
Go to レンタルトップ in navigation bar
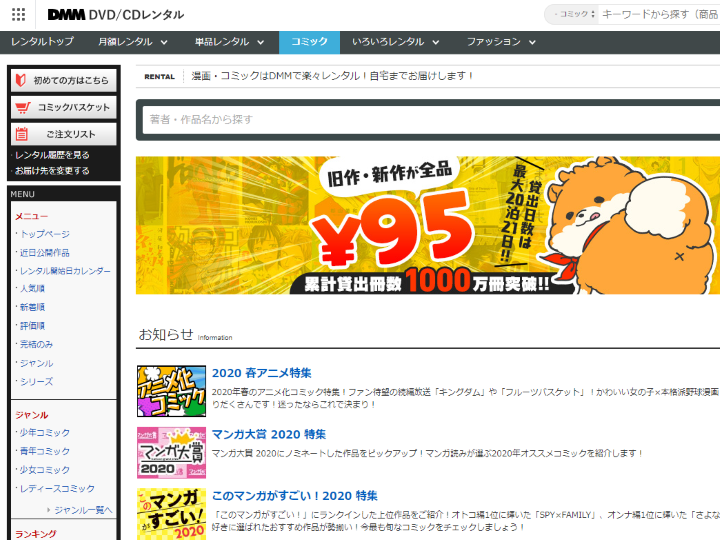click(42, 42)
